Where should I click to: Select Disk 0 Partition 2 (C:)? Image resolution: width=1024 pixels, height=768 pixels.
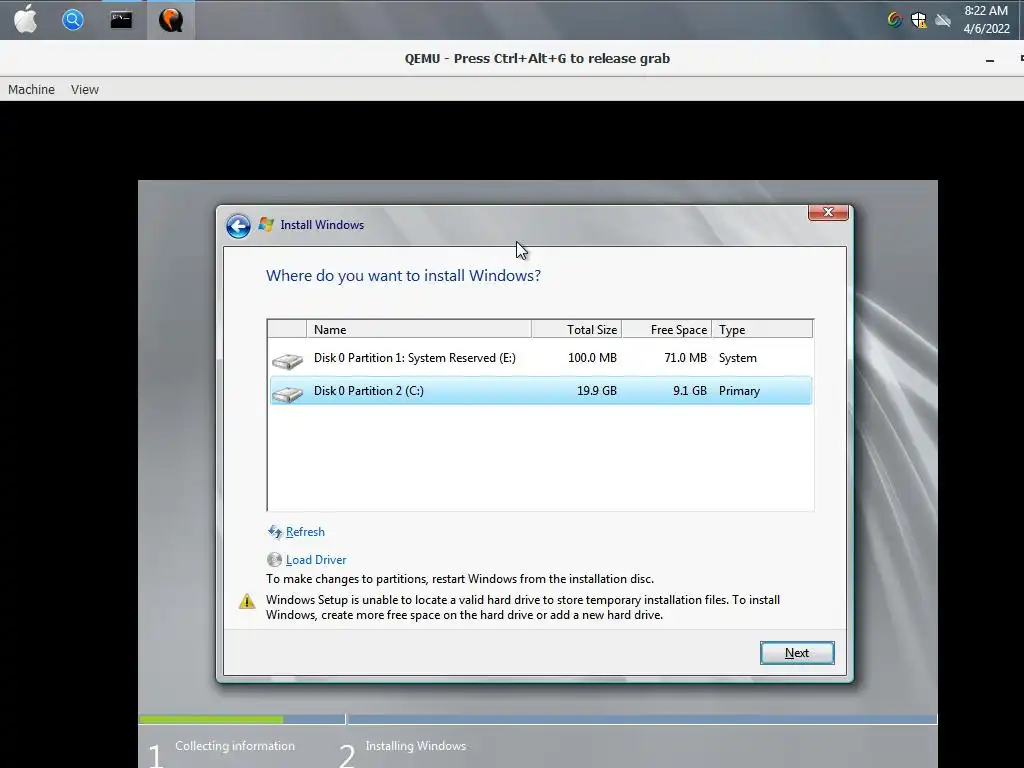pos(541,391)
